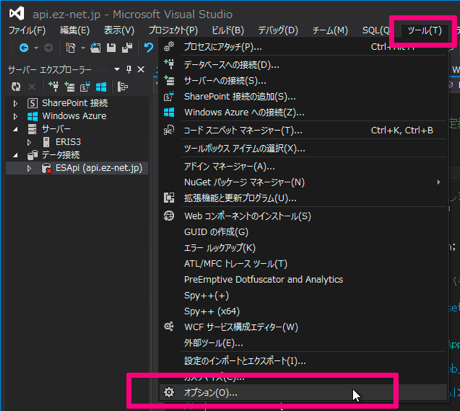
Task: Expand the Windows Azure tree node
Action: pyautogui.click(x=15, y=116)
